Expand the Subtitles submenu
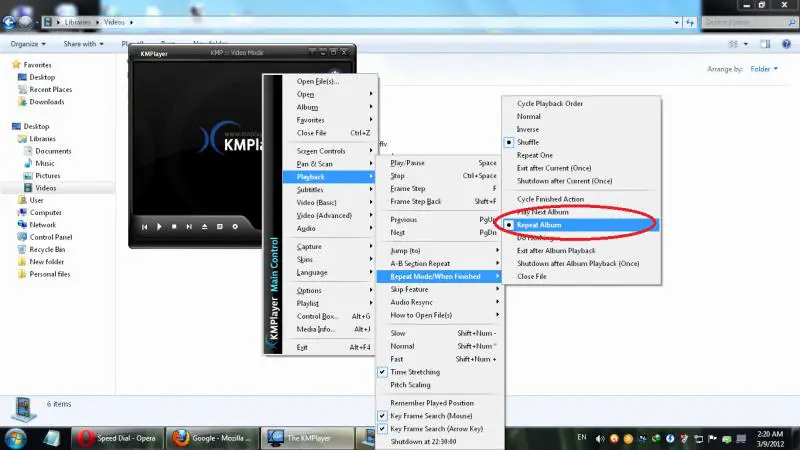The height and width of the screenshot is (450, 800). point(330,189)
